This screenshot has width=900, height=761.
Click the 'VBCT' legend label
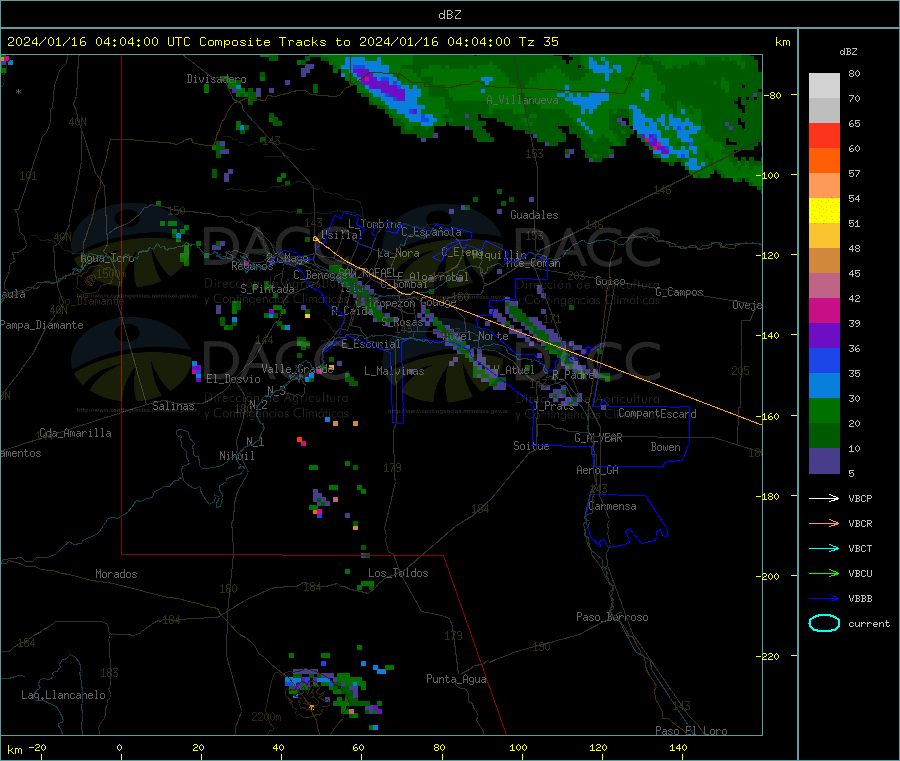tap(860, 549)
